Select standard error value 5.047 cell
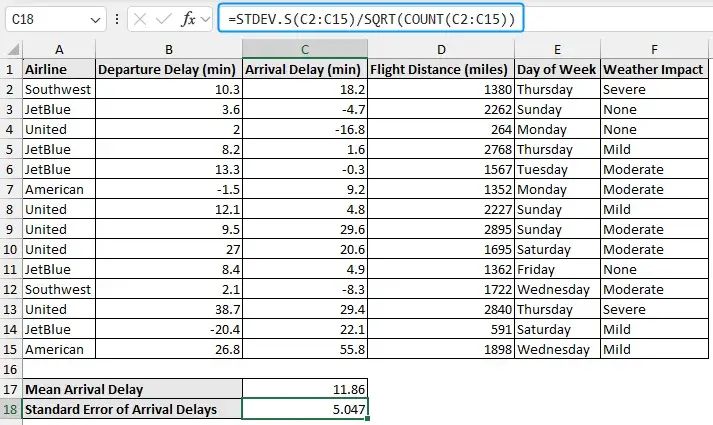Viewport: 713px width, 425px height. click(305, 409)
